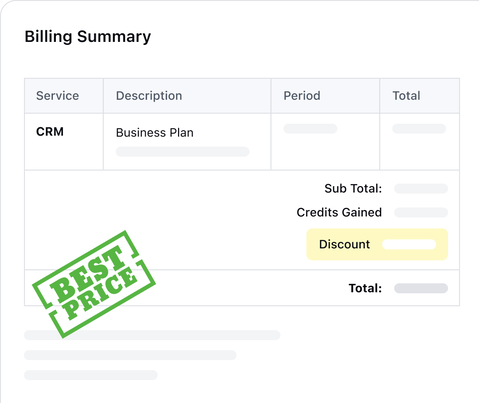This screenshot has width=480, height=403.
Task: Click the green BEST PRICE stamp
Action: click(x=94, y=284)
